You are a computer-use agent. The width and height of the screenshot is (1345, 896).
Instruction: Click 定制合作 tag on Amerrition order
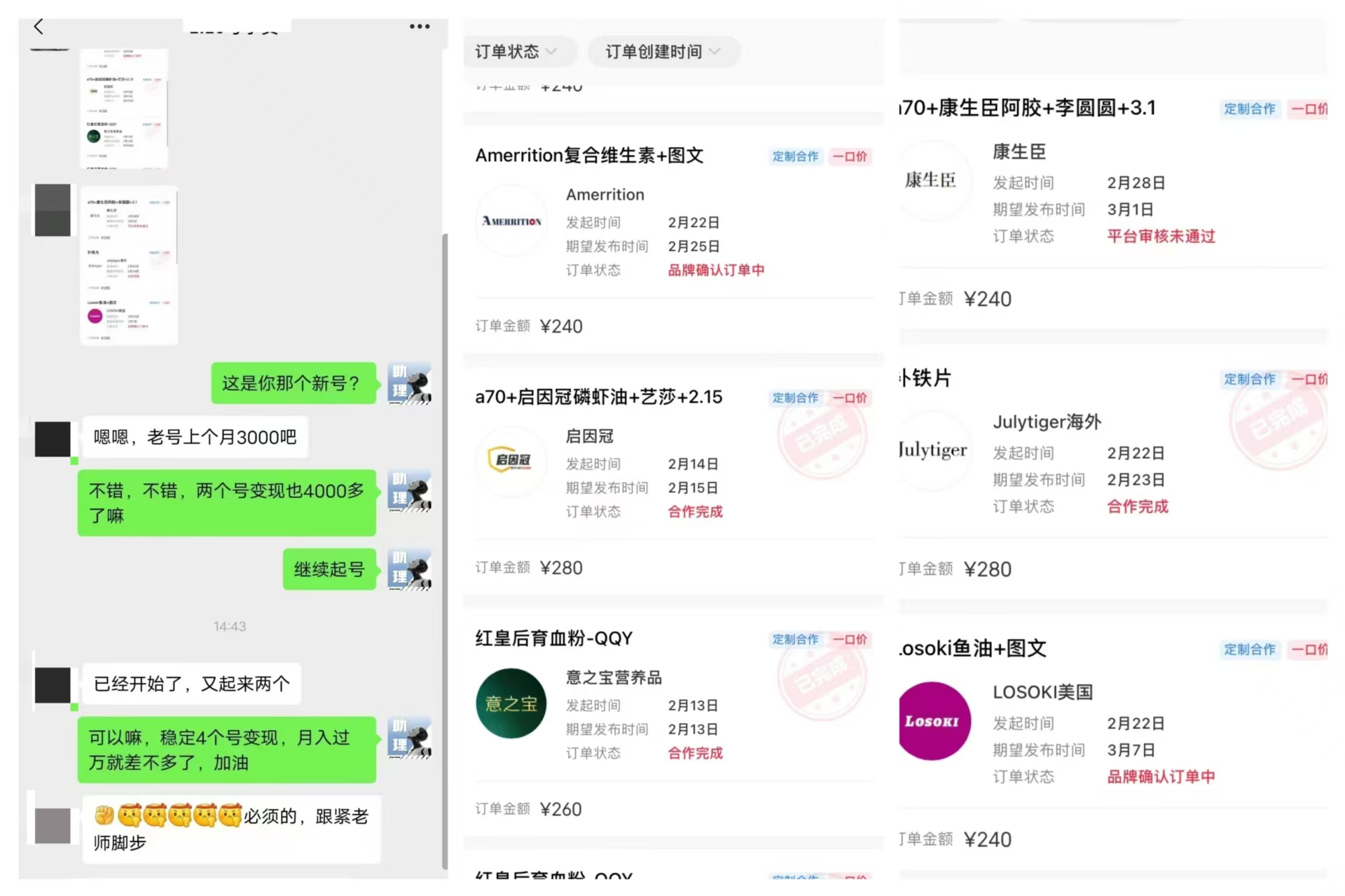[x=795, y=156]
